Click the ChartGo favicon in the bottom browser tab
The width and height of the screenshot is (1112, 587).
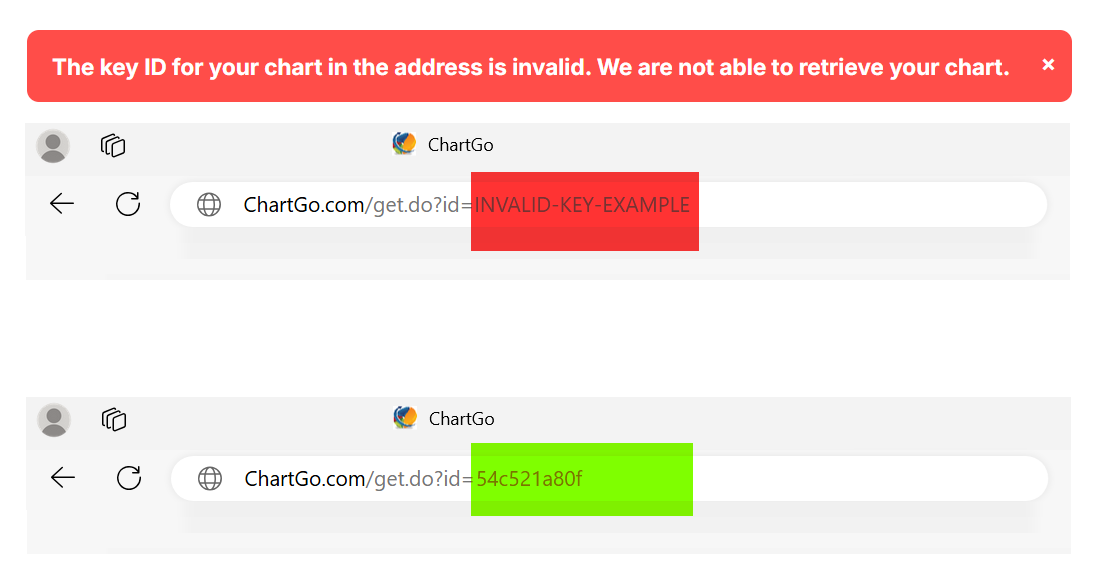point(404,418)
